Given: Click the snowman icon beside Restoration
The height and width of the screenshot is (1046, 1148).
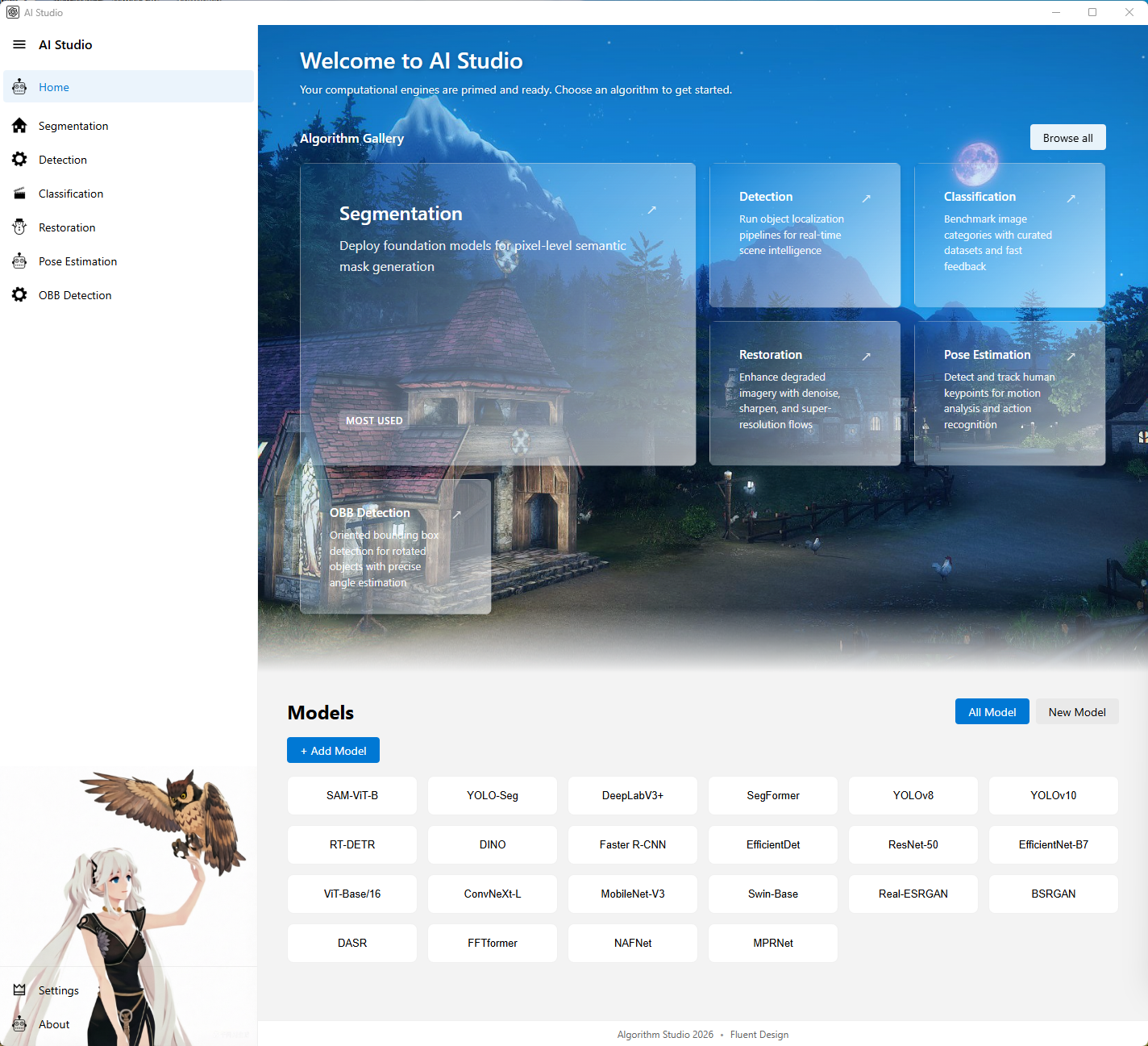Looking at the screenshot, I should pyautogui.click(x=19, y=227).
